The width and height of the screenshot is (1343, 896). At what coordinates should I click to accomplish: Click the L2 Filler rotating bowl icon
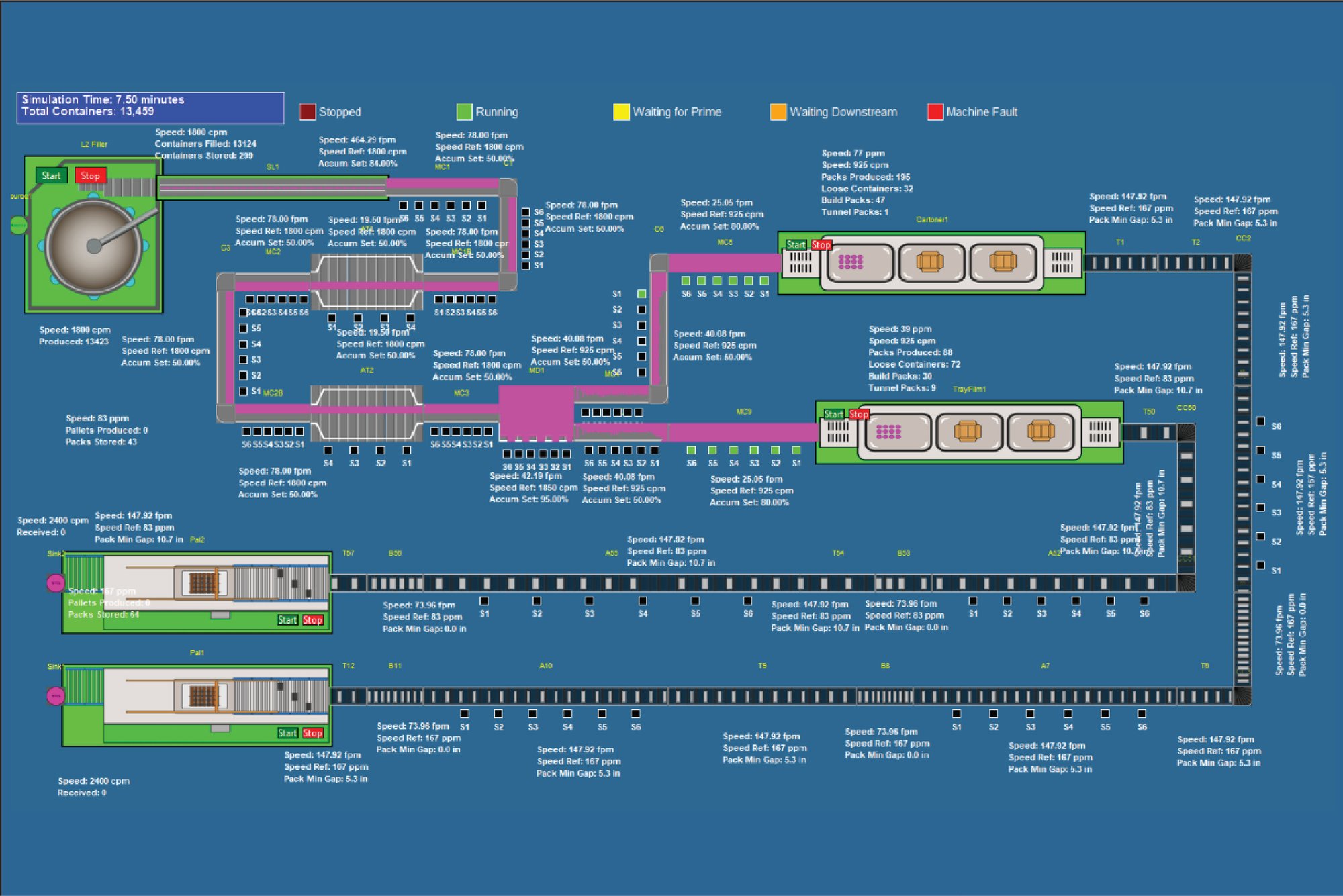(x=94, y=246)
